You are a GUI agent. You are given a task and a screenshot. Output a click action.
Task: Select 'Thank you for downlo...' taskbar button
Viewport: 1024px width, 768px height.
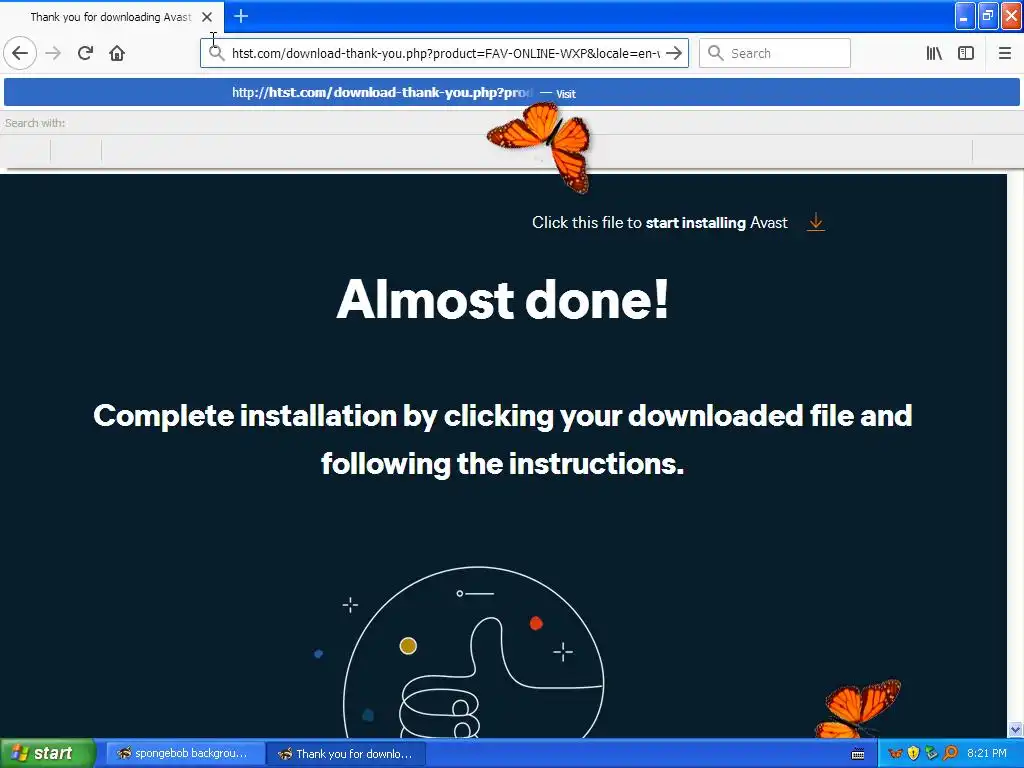[x=346, y=754]
